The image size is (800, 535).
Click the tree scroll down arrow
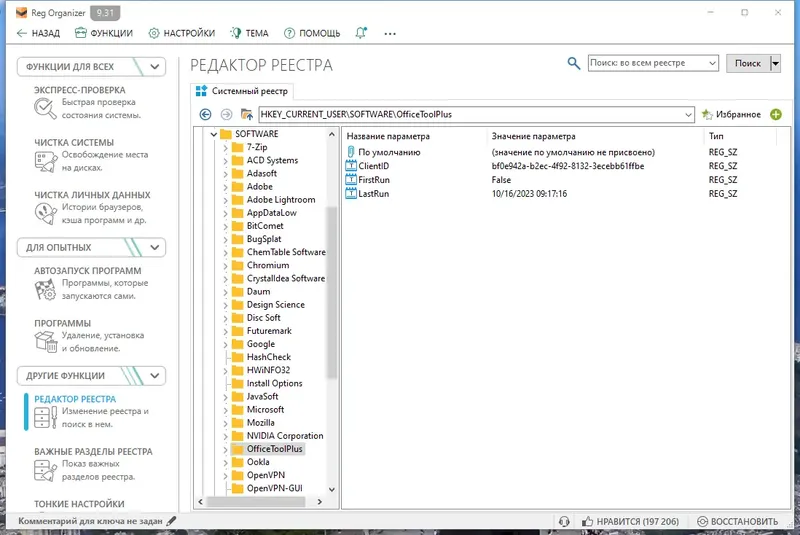point(332,489)
